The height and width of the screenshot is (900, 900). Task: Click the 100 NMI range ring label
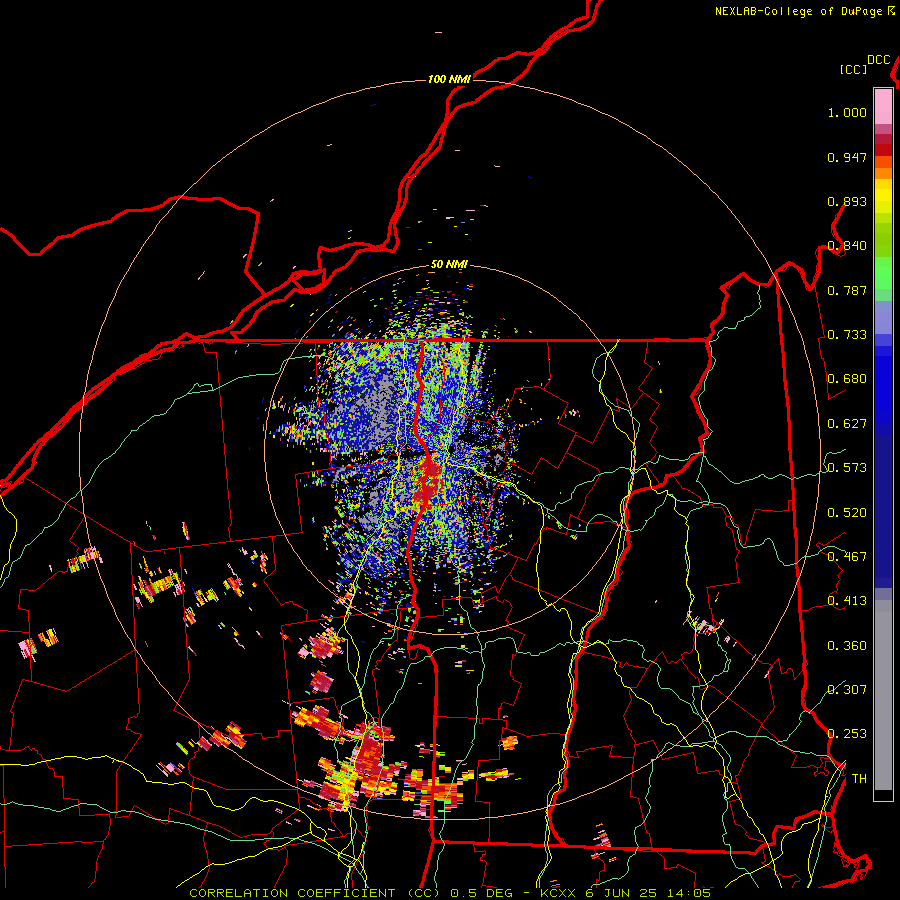click(x=449, y=79)
